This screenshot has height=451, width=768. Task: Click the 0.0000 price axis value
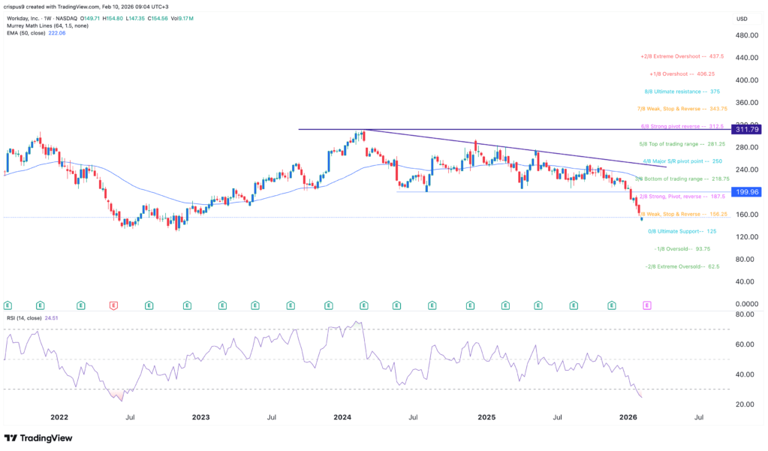click(746, 304)
